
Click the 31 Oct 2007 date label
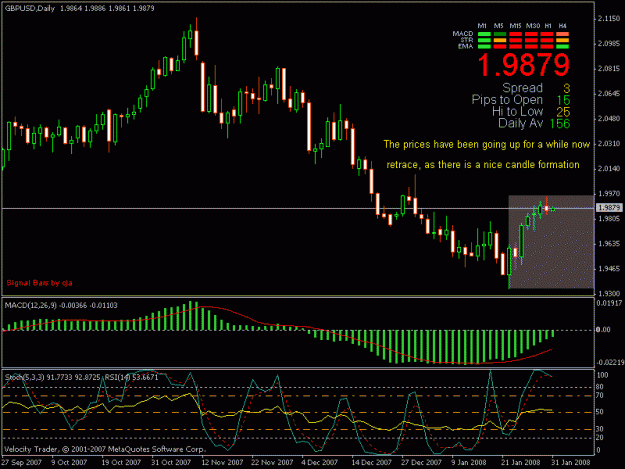(x=171, y=462)
